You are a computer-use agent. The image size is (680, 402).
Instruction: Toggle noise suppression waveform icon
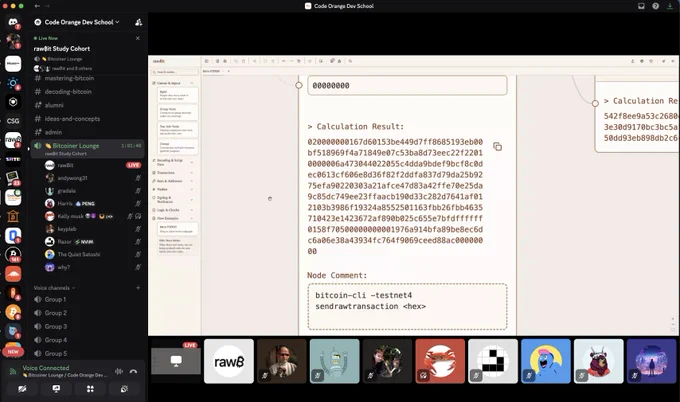[118, 371]
